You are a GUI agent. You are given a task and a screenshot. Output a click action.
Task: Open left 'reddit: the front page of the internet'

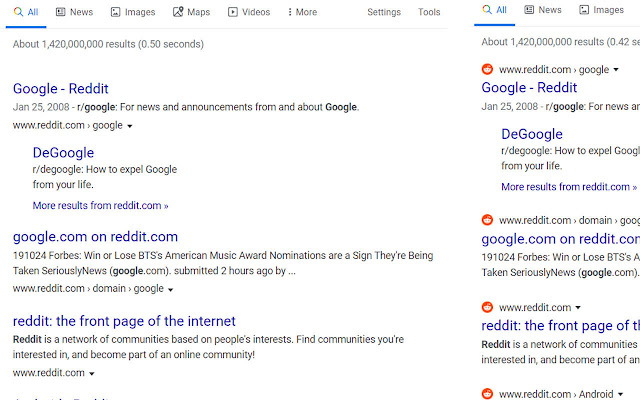[124, 321]
